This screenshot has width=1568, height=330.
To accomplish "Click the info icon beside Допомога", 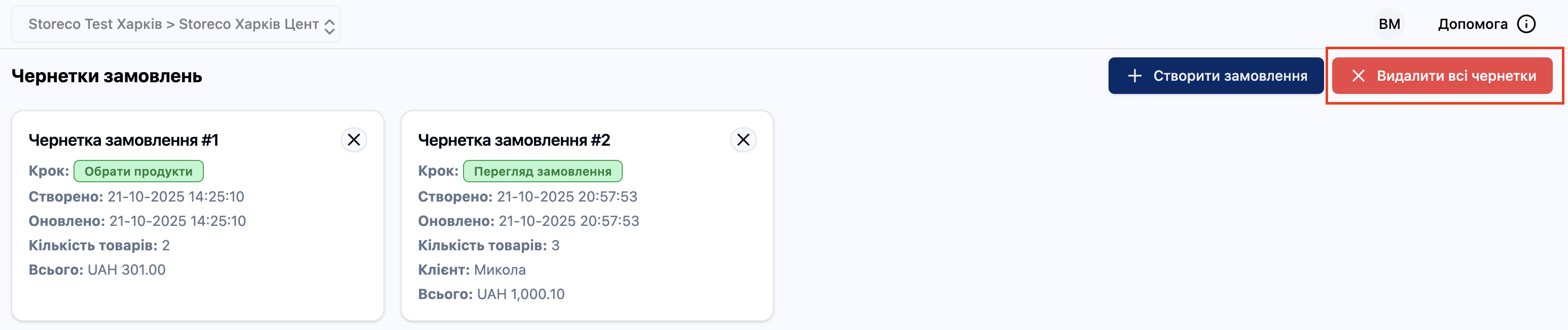I will tap(1525, 24).
